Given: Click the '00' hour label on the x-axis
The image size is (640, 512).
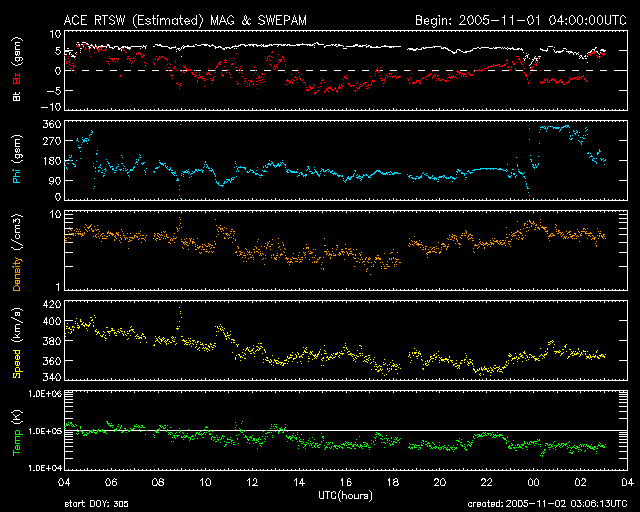Looking at the screenshot, I should [533, 483].
